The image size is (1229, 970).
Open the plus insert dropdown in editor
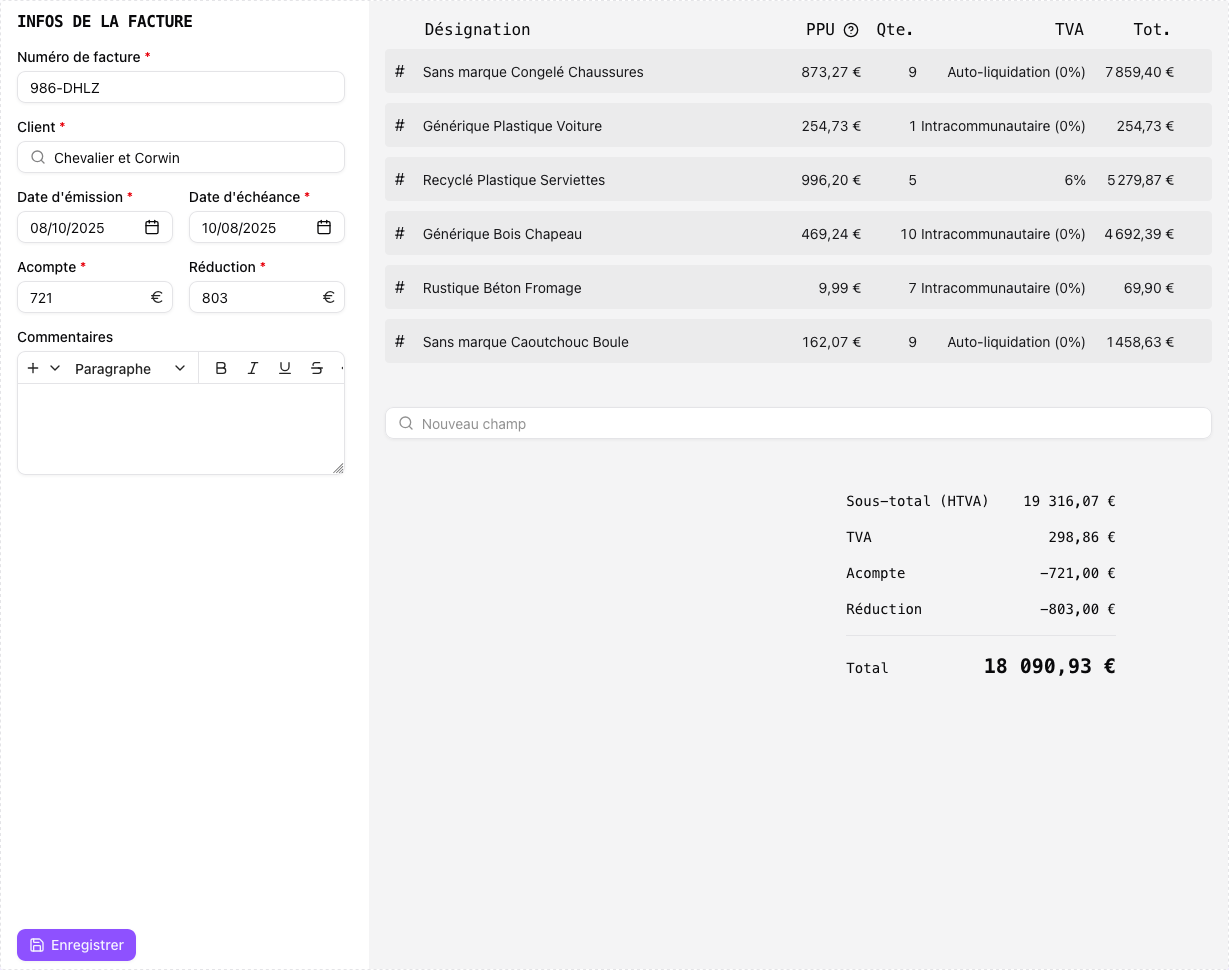(x=43, y=368)
